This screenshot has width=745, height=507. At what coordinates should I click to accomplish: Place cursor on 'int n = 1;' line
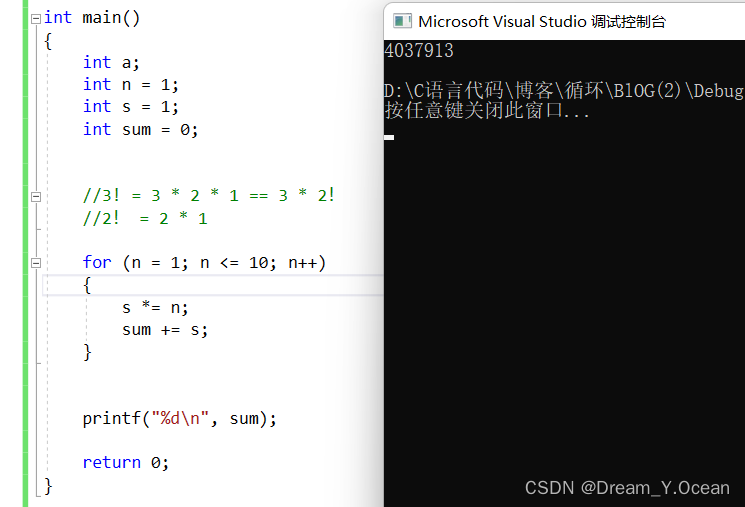click(x=131, y=85)
